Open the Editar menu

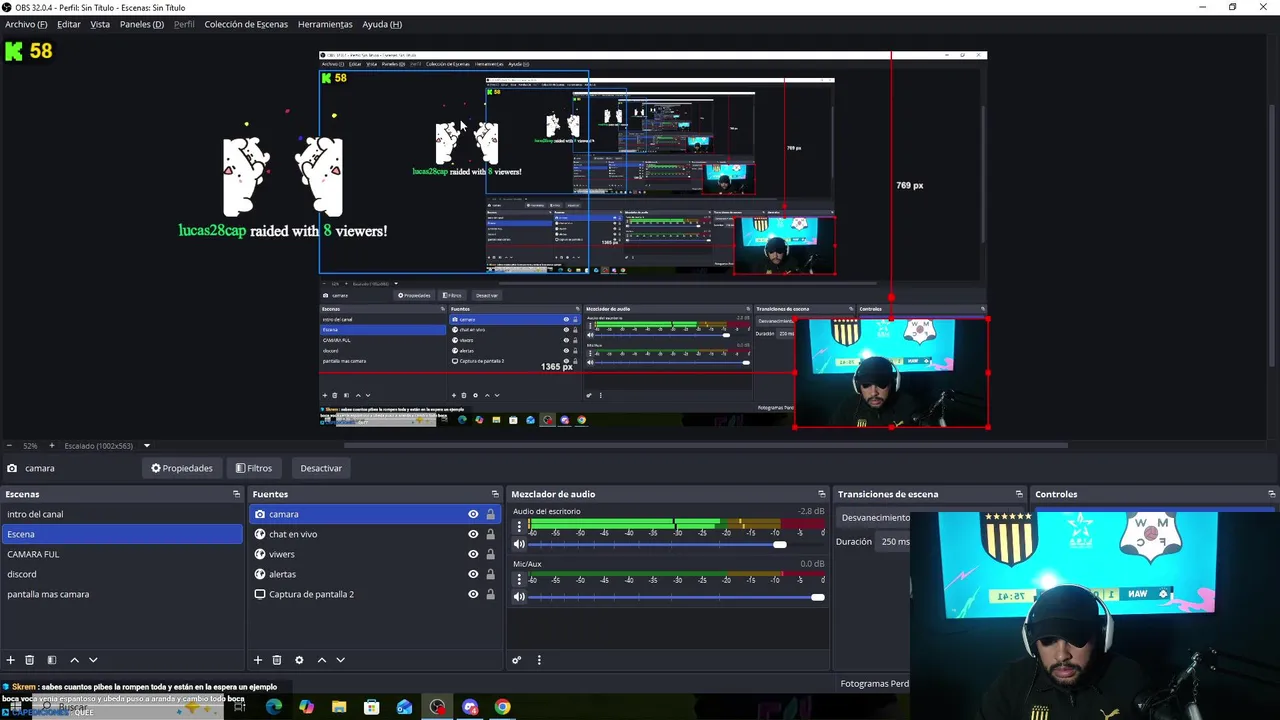click(69, 24)
